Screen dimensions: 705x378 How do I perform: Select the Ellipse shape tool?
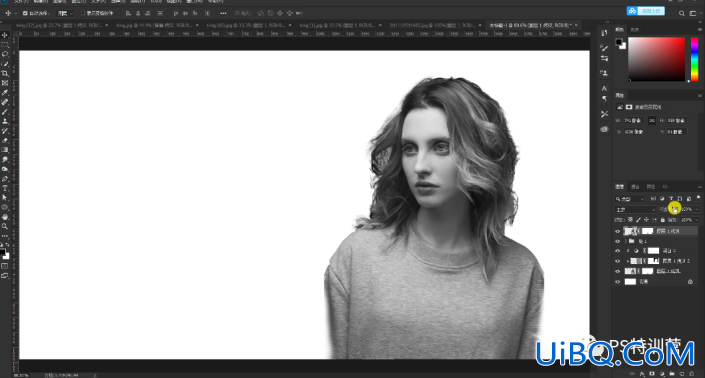tap(5, 207)
